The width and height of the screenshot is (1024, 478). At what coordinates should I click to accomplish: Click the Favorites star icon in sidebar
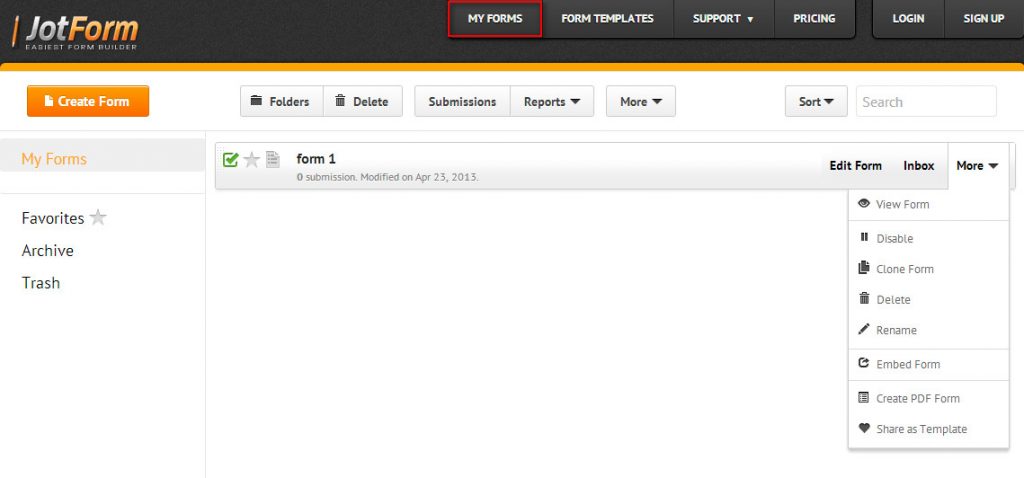tap(98, 218)
